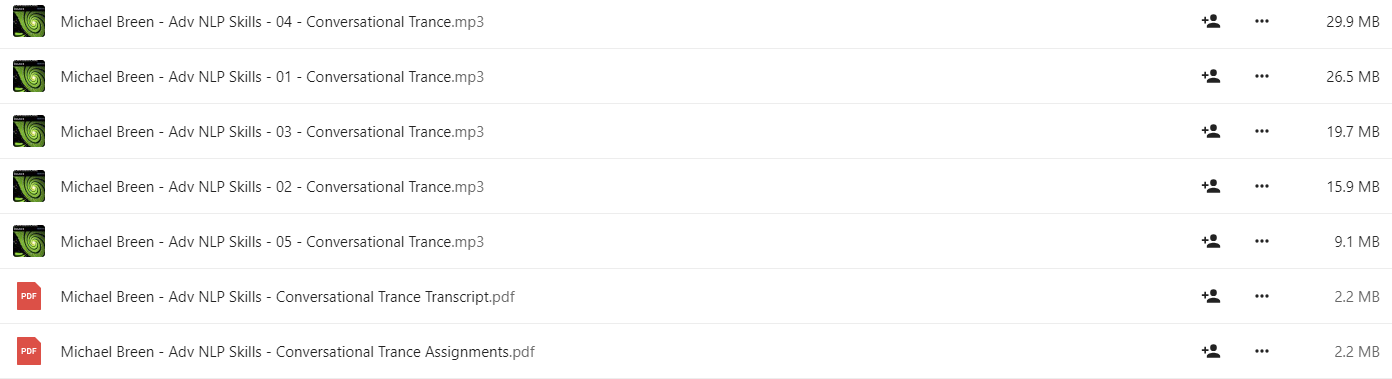Open three-dot menu for 02 Conversational Trance mp3
This screenshot has height=379, width=1392.
[1262, 186]
